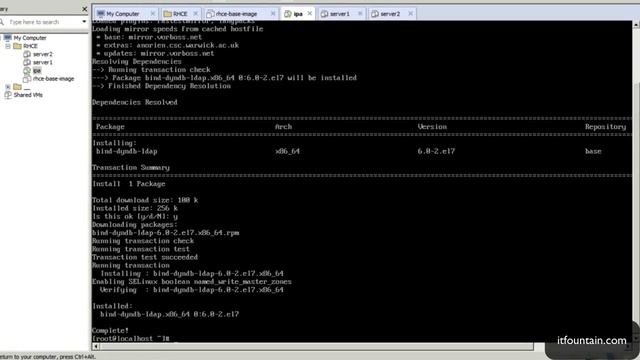Image resolution: width=640 pixels, height=360 pixels.
Task: Close the rhce-base-image tab
Action: [x=273, y=13]
